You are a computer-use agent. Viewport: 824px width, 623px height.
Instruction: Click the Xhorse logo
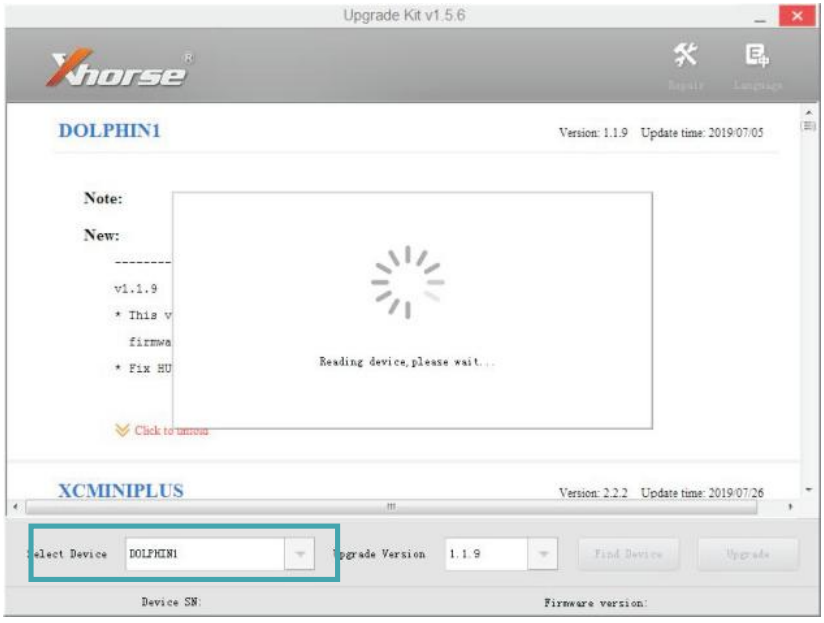119,68
